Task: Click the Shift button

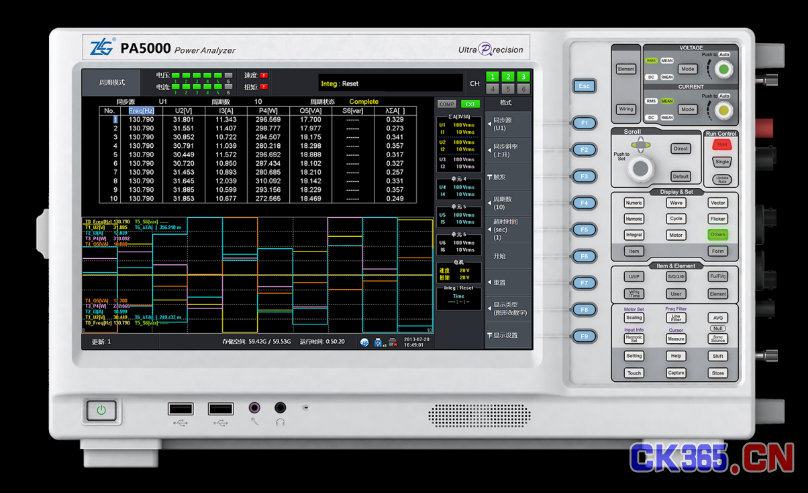Action: pos(718,356)
